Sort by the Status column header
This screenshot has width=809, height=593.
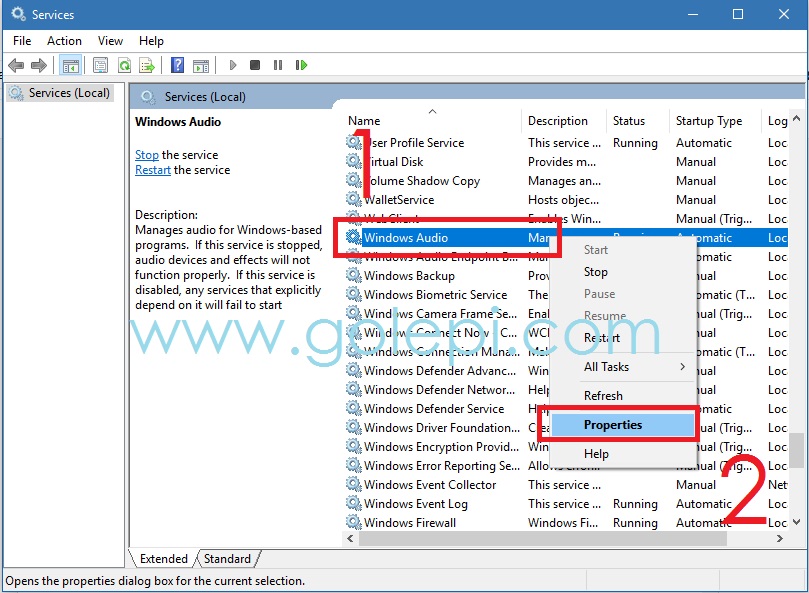click(638, 120)
